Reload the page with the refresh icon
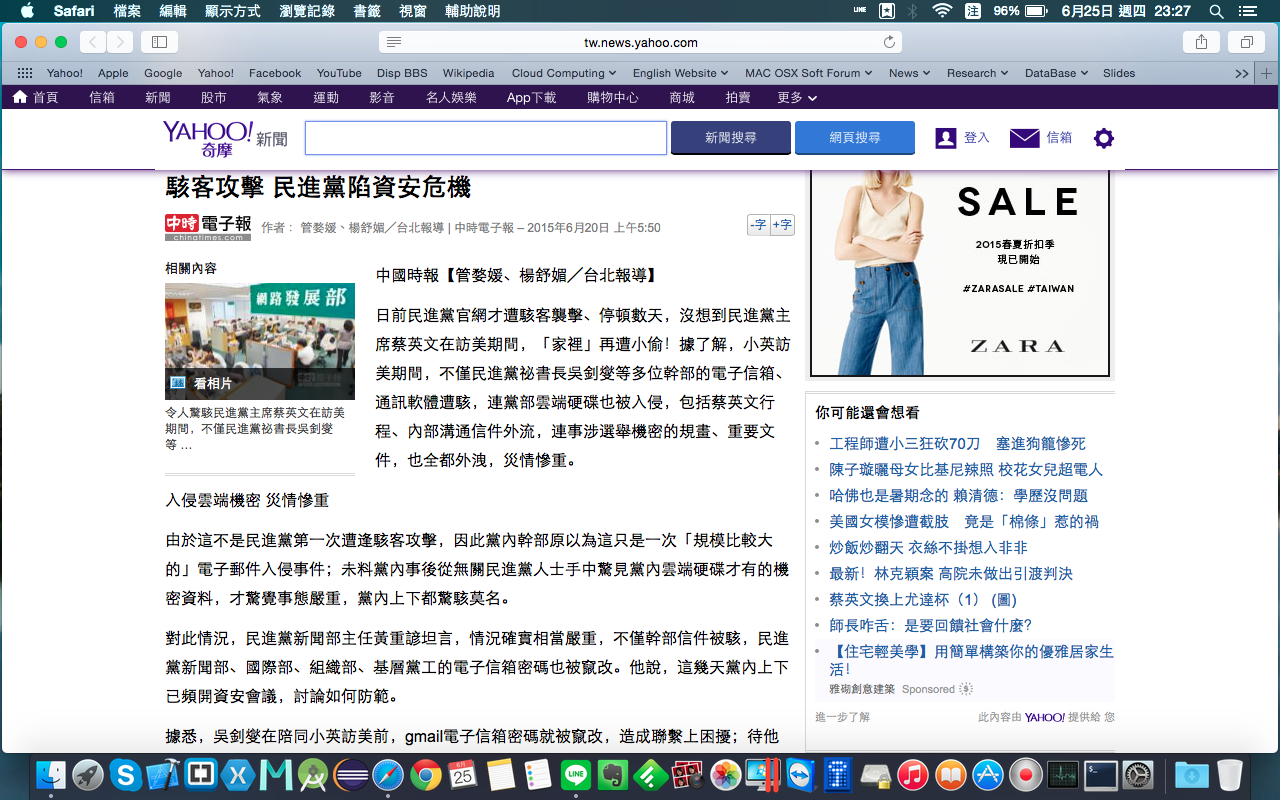Viewport: 1280px width, 800px height. tap(889, 42)
